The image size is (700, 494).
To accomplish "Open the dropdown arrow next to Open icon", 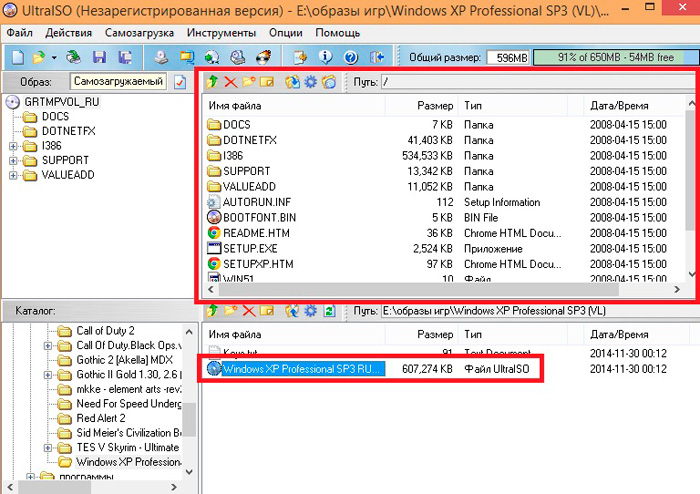I will [54, 58].
